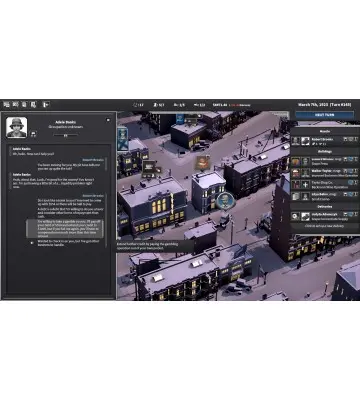Viewport: 360px width, 400px height.
Task: Toggle the blue icon on first Buildings row
Action: click(x=351, y=159)
